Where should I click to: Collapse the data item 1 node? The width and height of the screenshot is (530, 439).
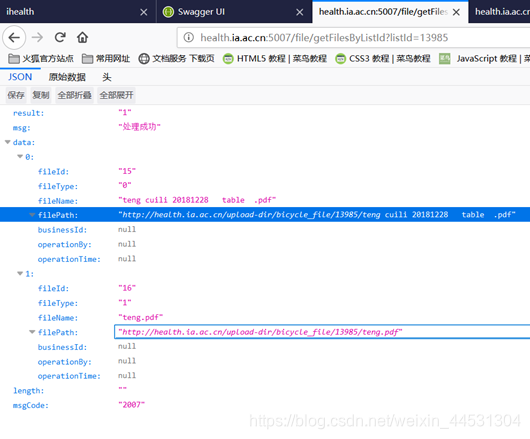(20, 273)
